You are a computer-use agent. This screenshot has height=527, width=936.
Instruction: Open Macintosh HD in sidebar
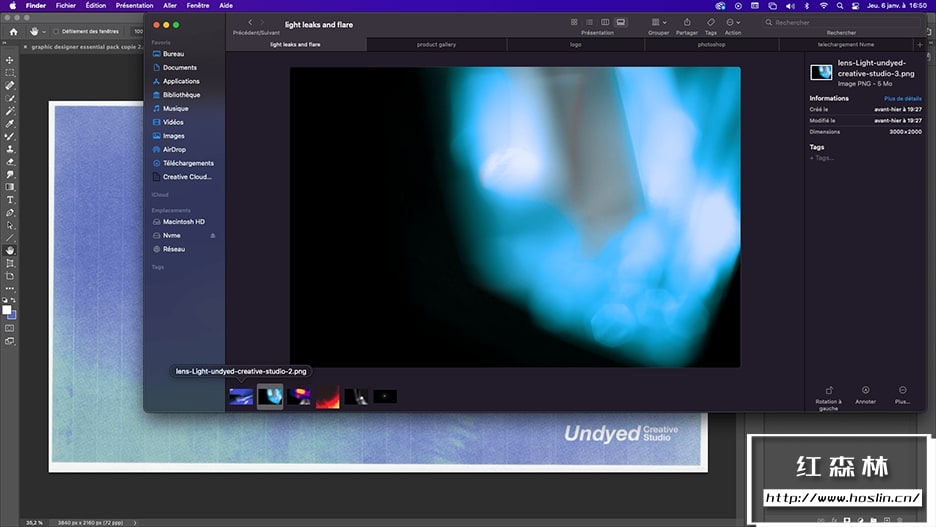(x=184, y=222)
